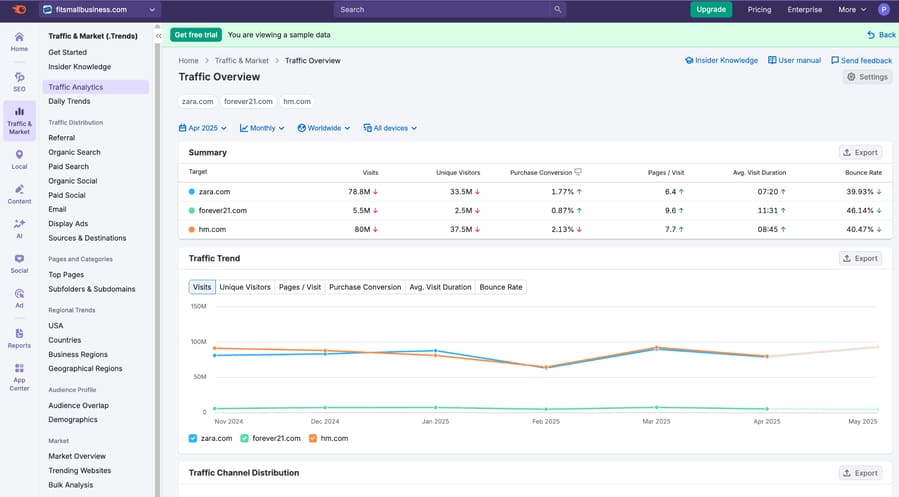899x497 pixels.
Task: Click the Upgrade button
Action: 711,9
